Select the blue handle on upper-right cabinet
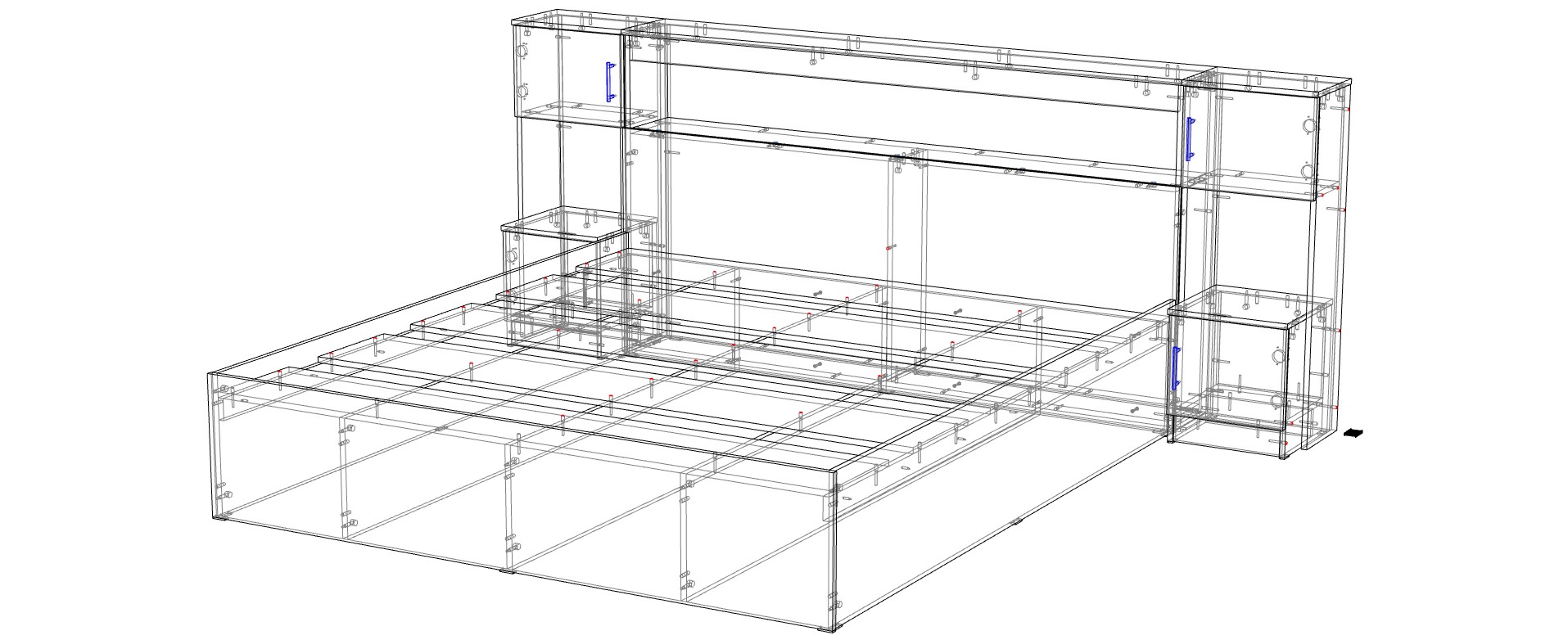Screen dimensions: 1568x640 point(1191,137)
